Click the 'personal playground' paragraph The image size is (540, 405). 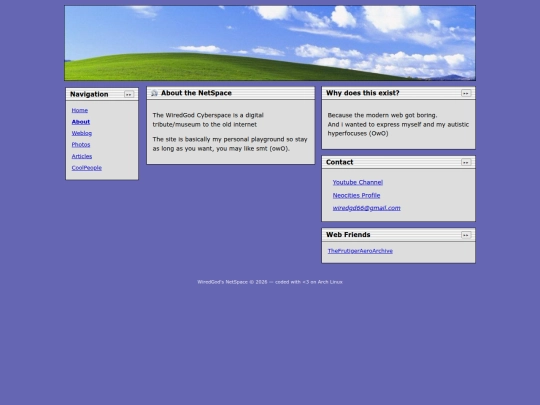coord(230,144)
